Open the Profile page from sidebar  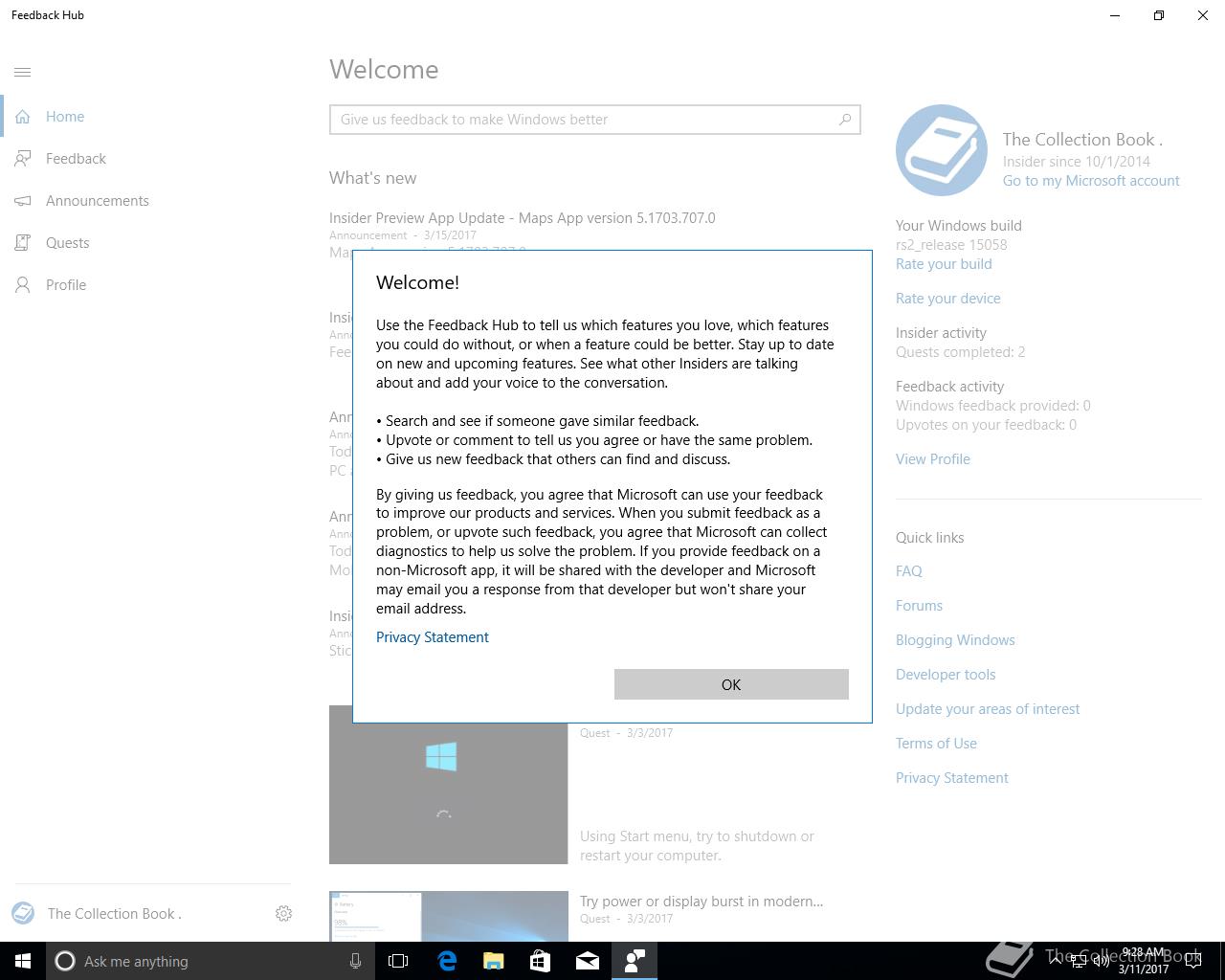tap(145, 285)
